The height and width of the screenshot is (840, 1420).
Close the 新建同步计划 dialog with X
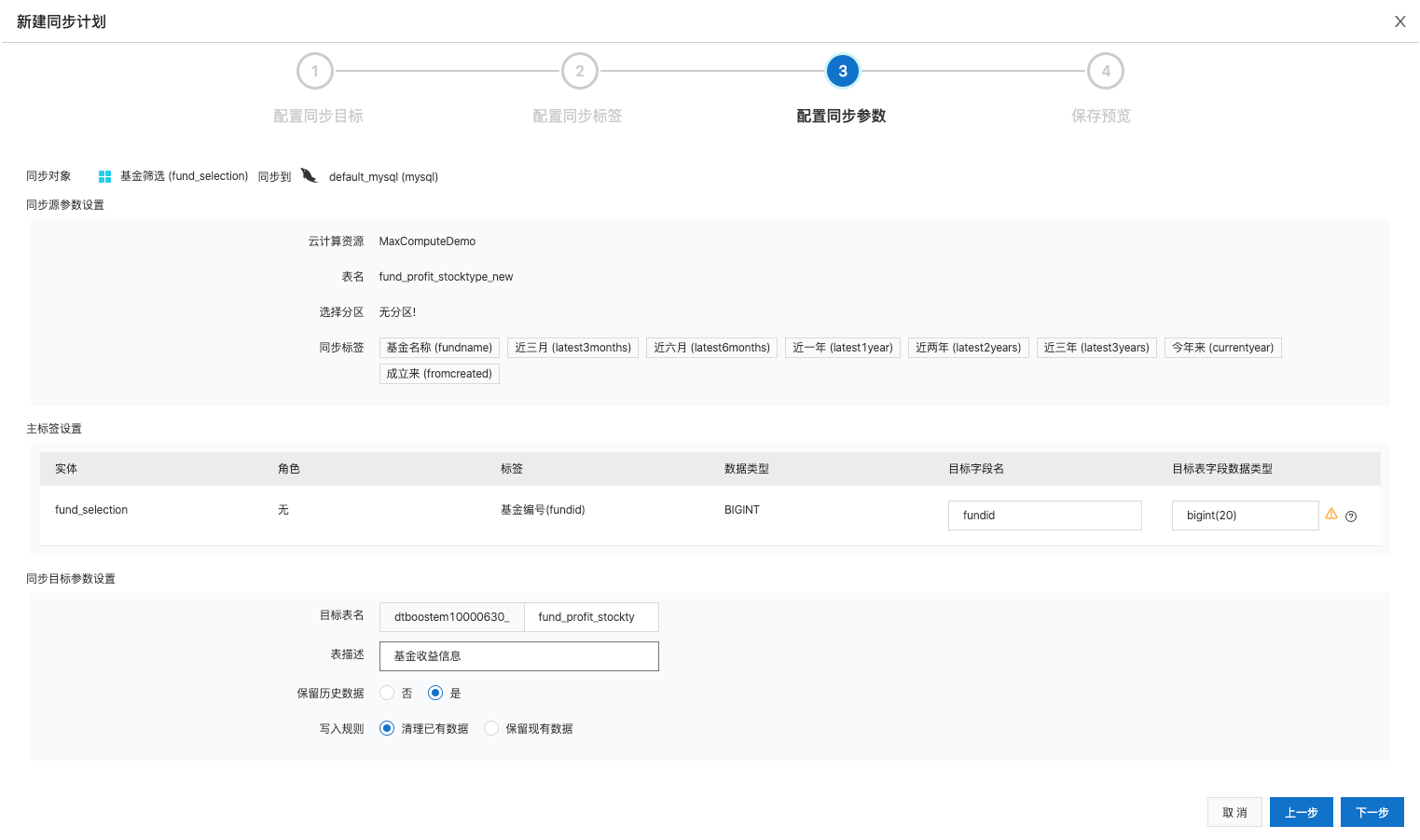(1399, 21)
